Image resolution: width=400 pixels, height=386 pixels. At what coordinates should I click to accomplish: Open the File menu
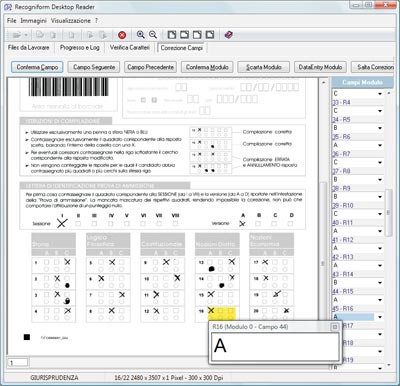point(11,21)
